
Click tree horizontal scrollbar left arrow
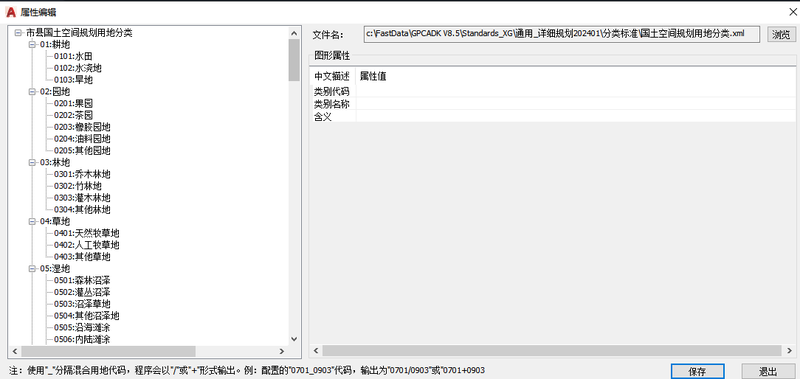pyautogui.click(x=14, y=351)
